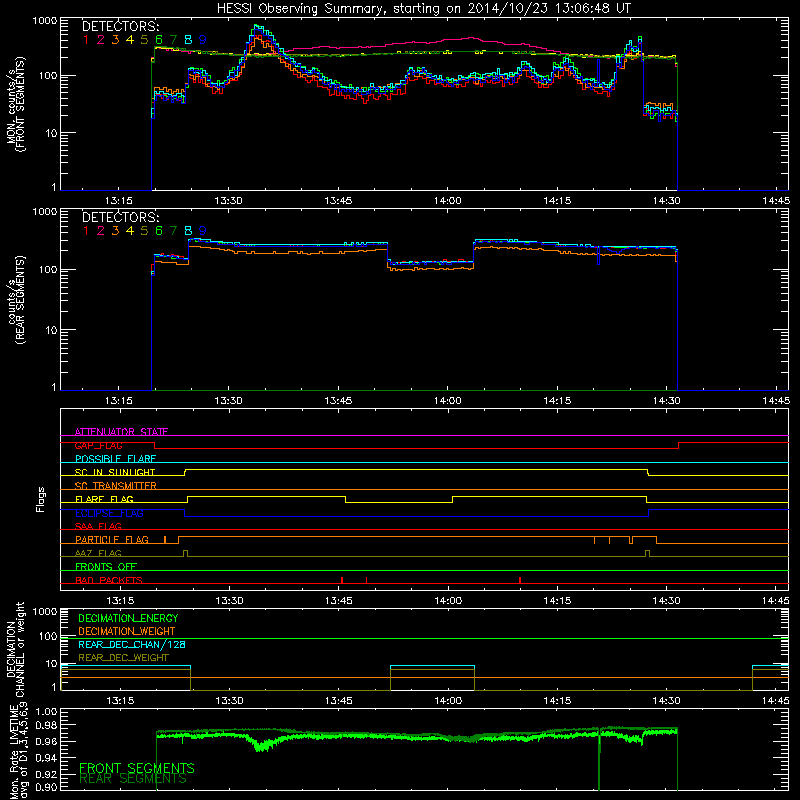Select the REAR_DEC_WEIGHT legend label
This screenshot has height=800, width=800.
123,658
